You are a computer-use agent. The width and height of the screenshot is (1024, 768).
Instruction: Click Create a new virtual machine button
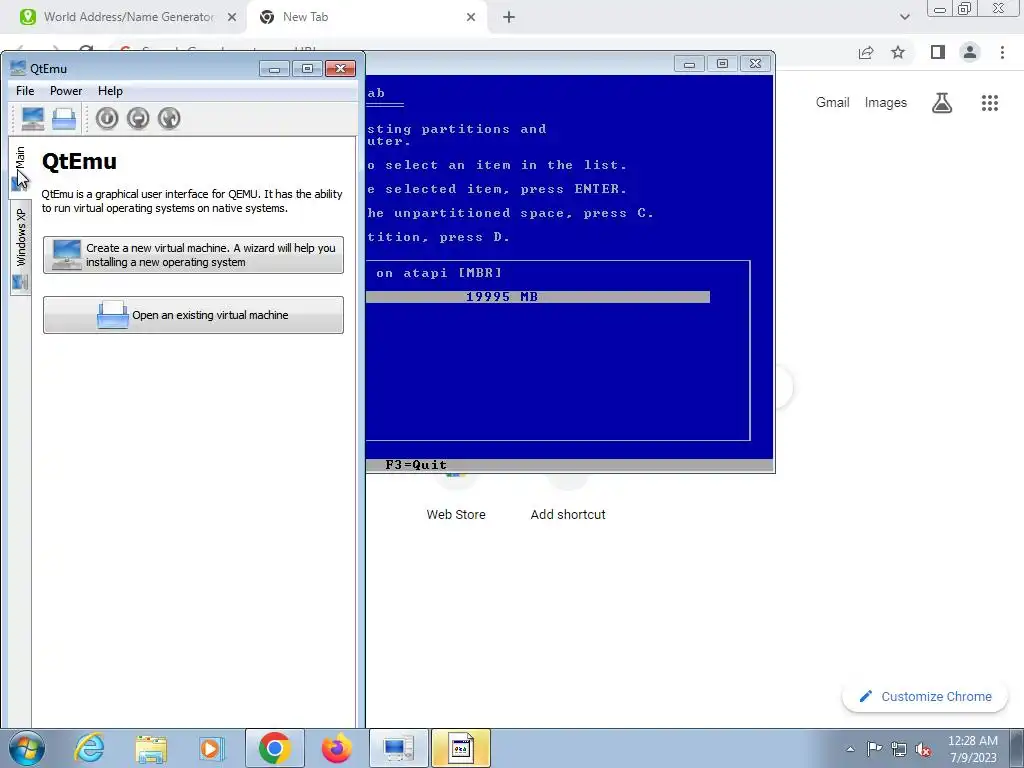click(193, 255)
